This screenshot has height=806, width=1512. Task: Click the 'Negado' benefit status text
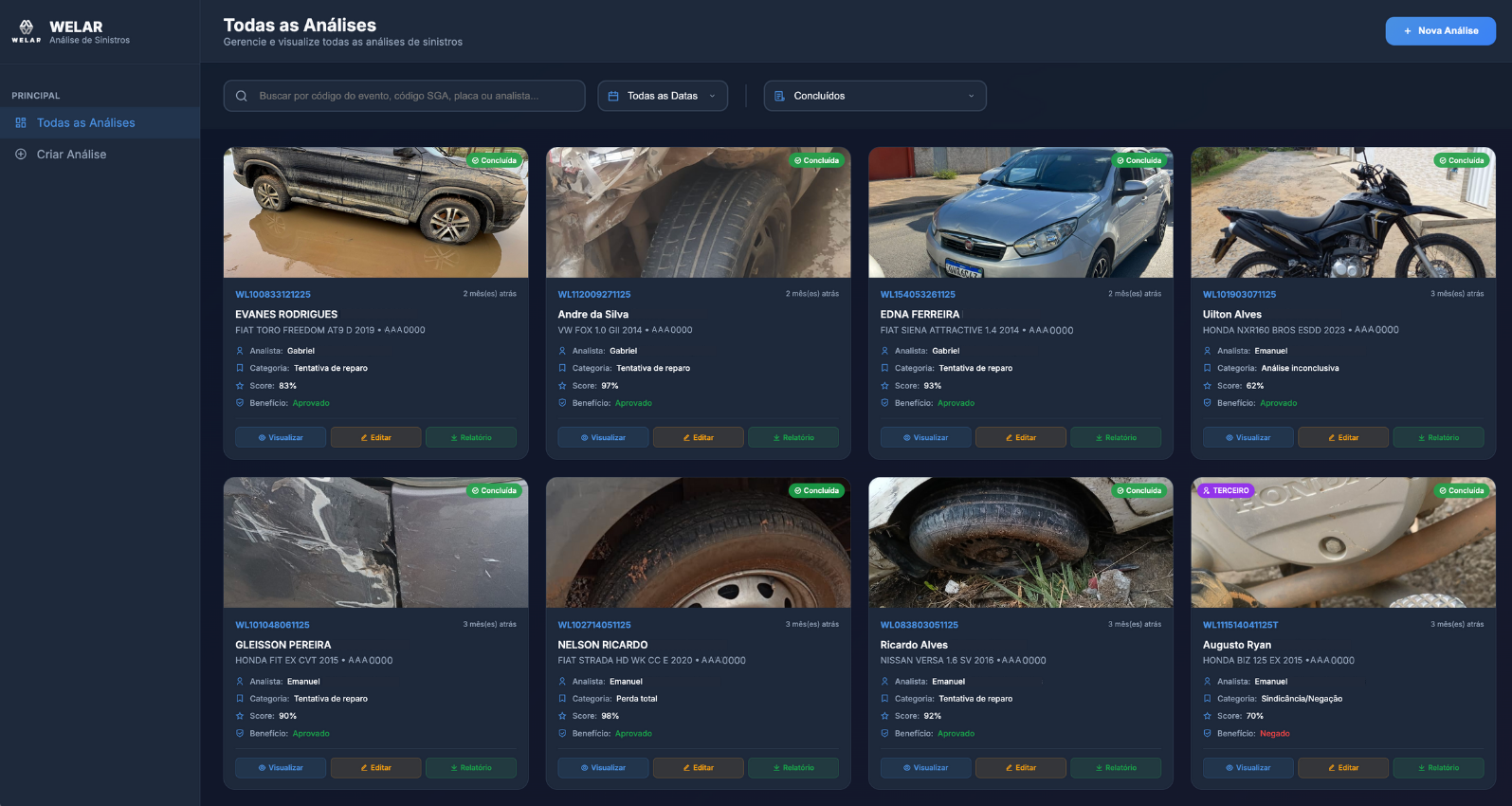click(1275, 734)
